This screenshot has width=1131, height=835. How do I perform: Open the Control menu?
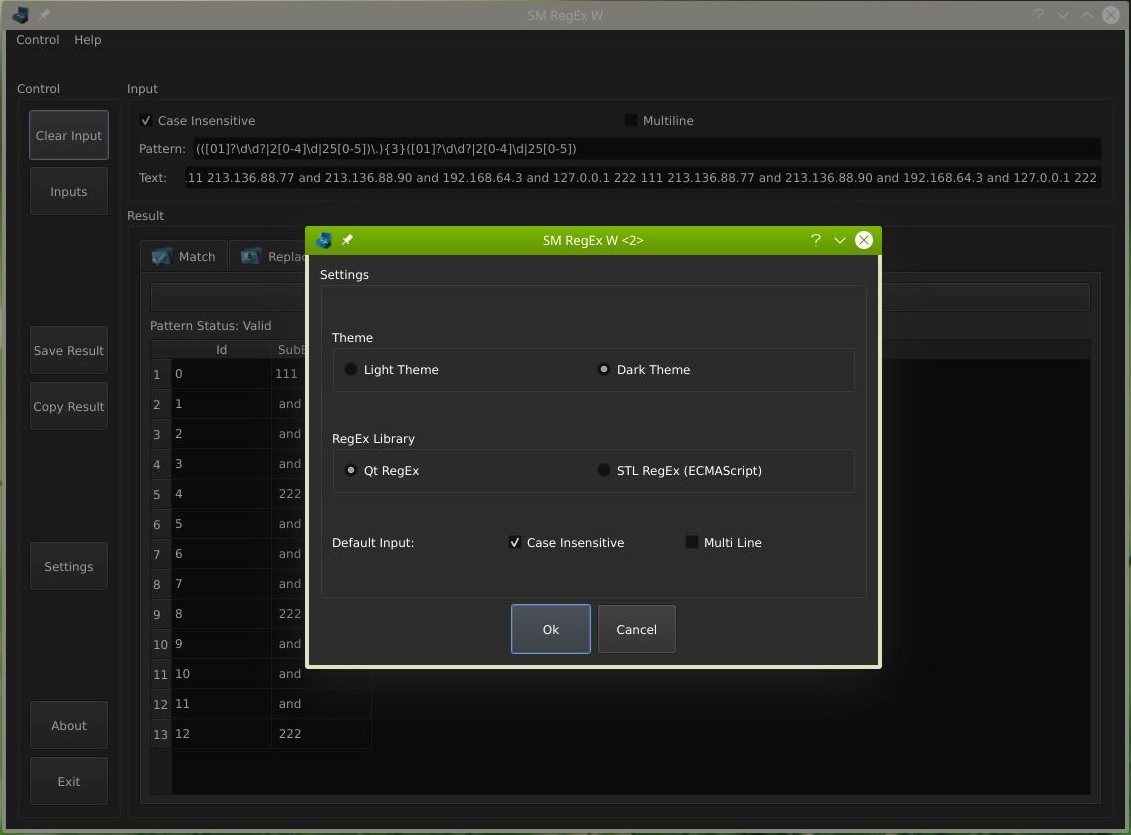(x=38, y=40)
